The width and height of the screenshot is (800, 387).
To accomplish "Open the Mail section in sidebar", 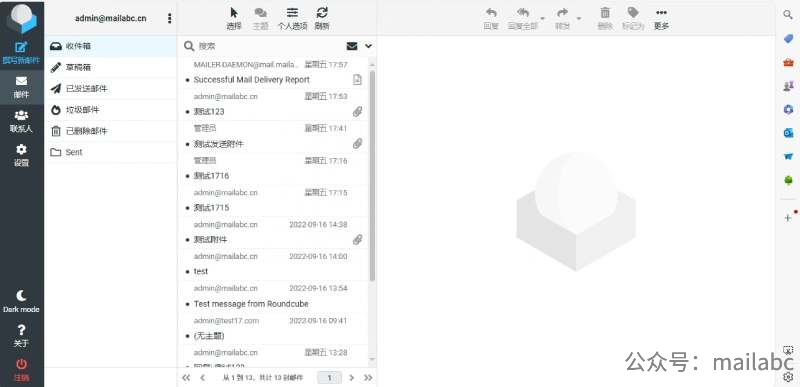I will click(21, 87).
